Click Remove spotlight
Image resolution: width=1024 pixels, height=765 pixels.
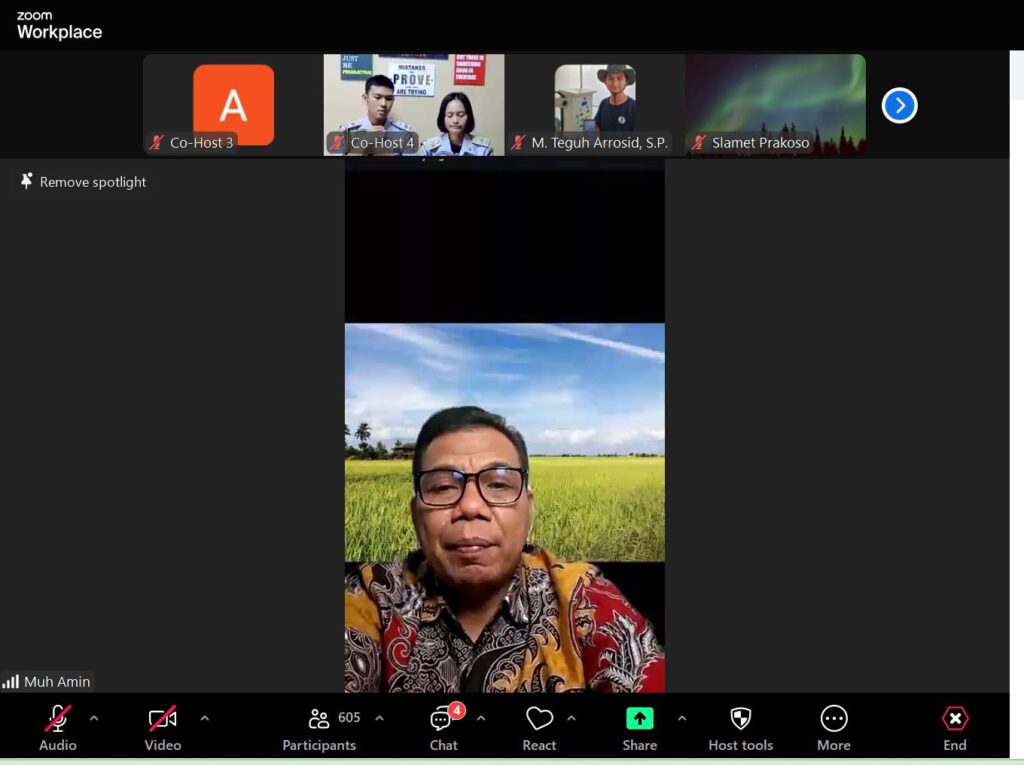click(x=84, y=182)
